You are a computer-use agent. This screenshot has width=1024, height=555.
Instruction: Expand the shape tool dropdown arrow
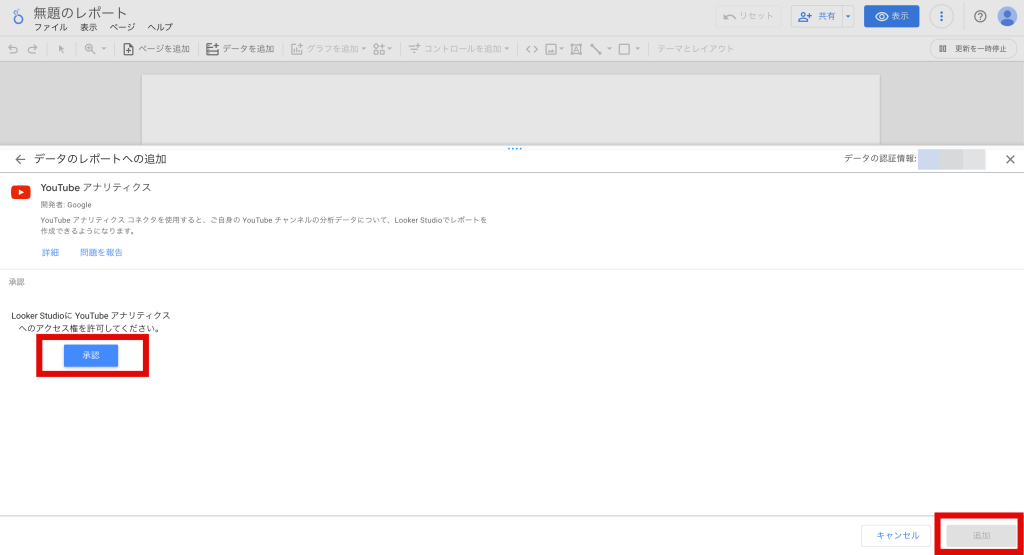click(637, 49)
